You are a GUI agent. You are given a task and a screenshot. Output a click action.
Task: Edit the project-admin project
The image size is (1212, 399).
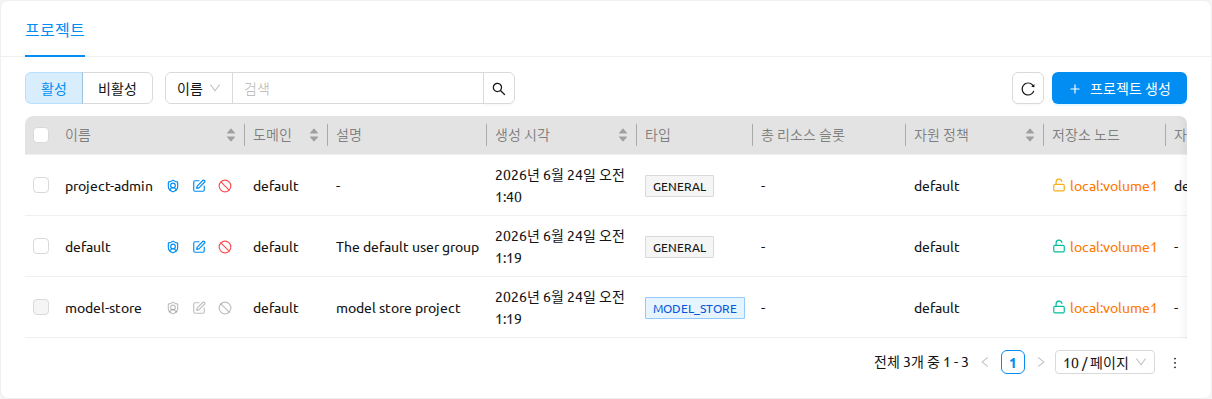point(199,186)
